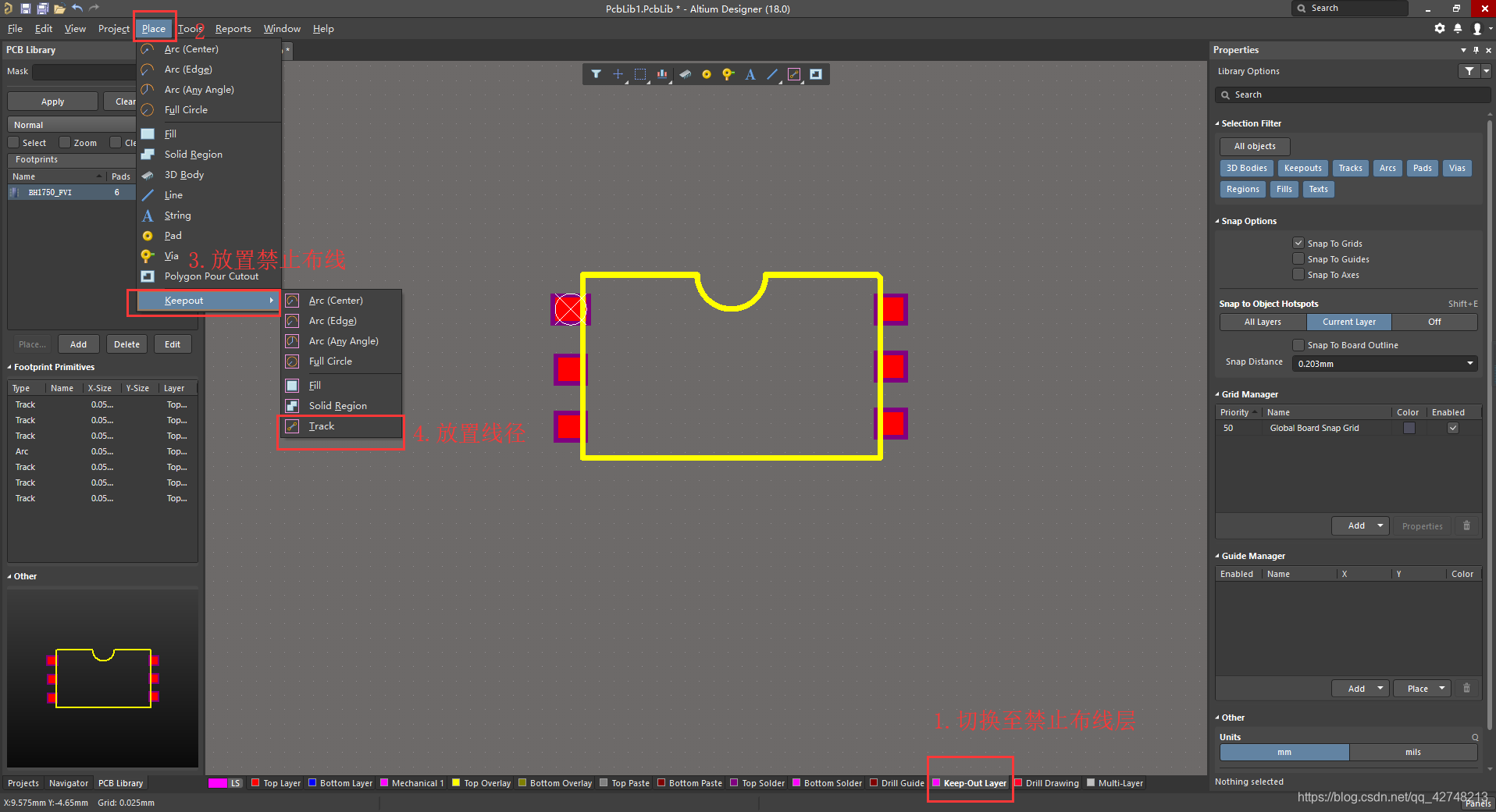Viewport: 1496px width, 812px height.
Task: Click the All objects filter button
Action: click(x=1254, y=146)
